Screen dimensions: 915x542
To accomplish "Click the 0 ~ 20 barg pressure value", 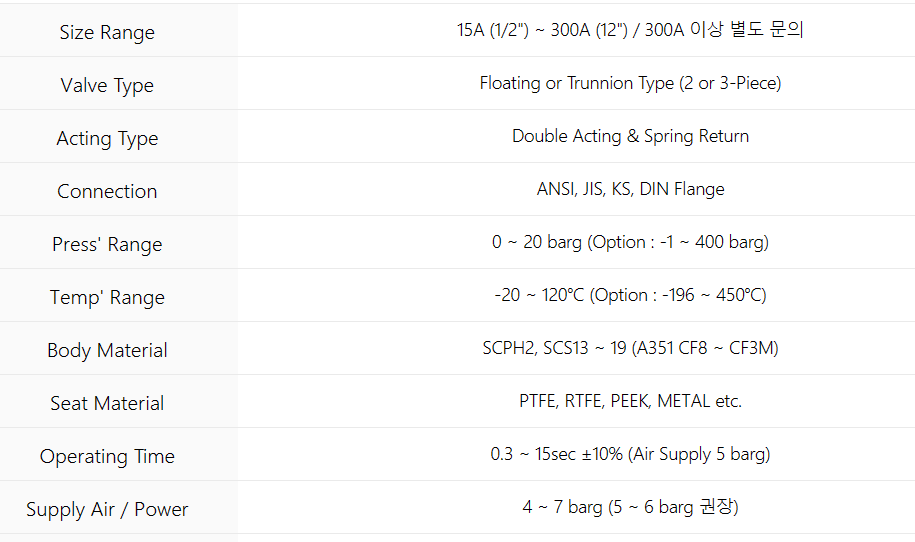I will [x=630, y=242].
